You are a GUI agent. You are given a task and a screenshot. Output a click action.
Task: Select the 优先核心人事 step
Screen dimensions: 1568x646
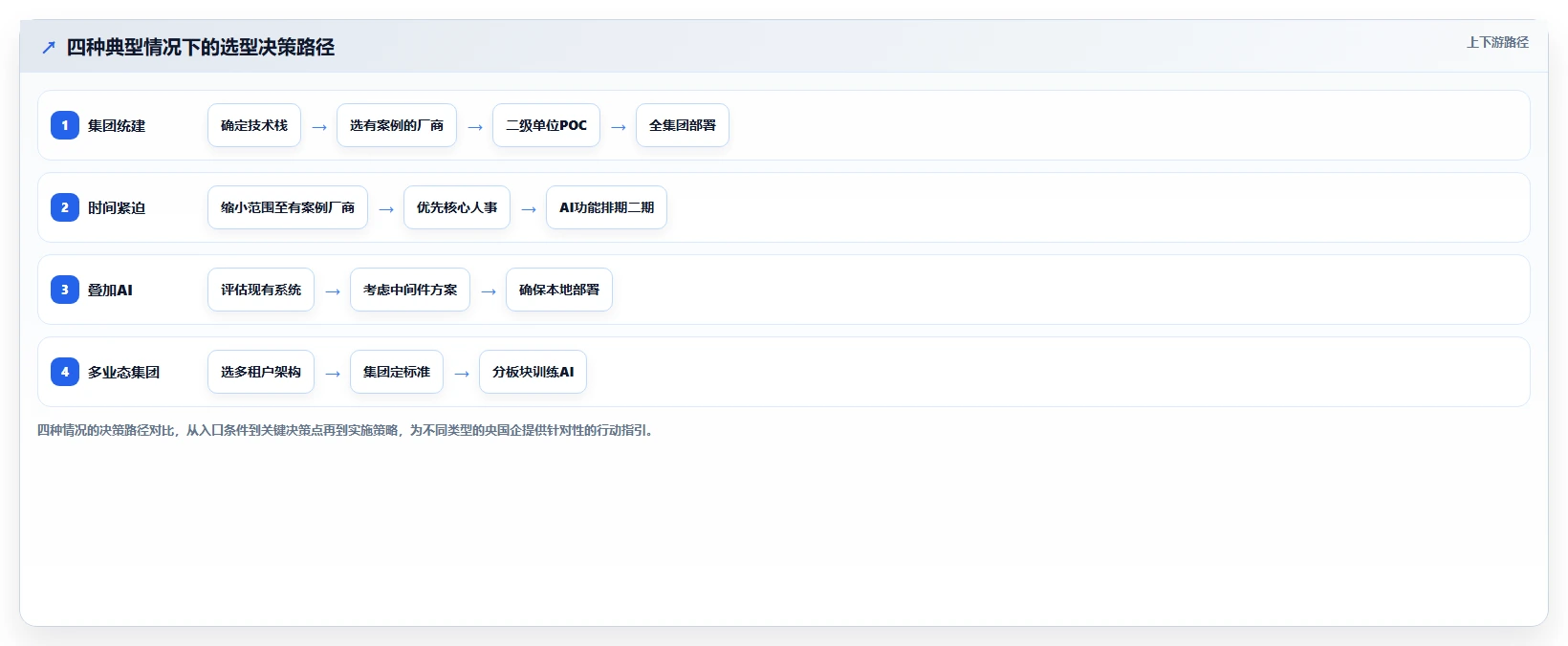point(457,207)
